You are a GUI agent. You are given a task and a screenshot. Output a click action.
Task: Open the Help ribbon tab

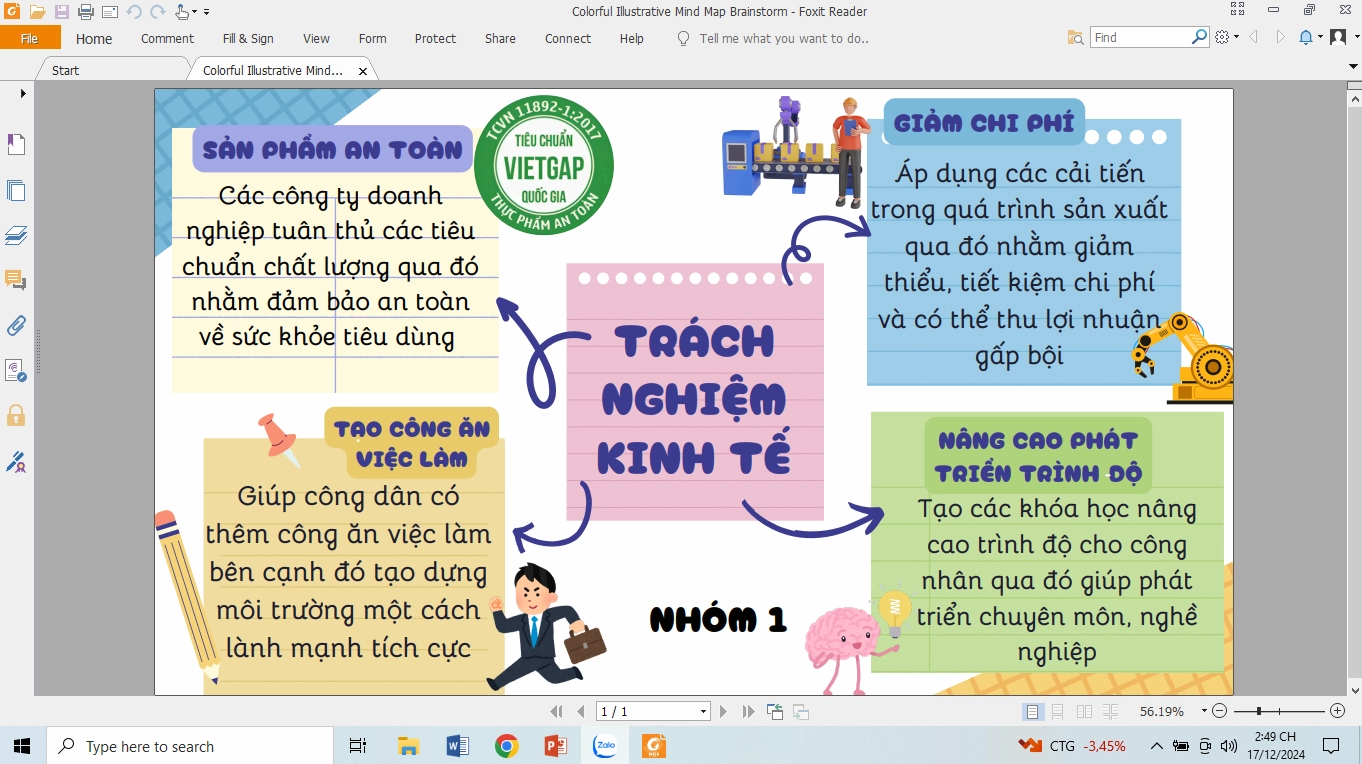click(x=632, y=38)
